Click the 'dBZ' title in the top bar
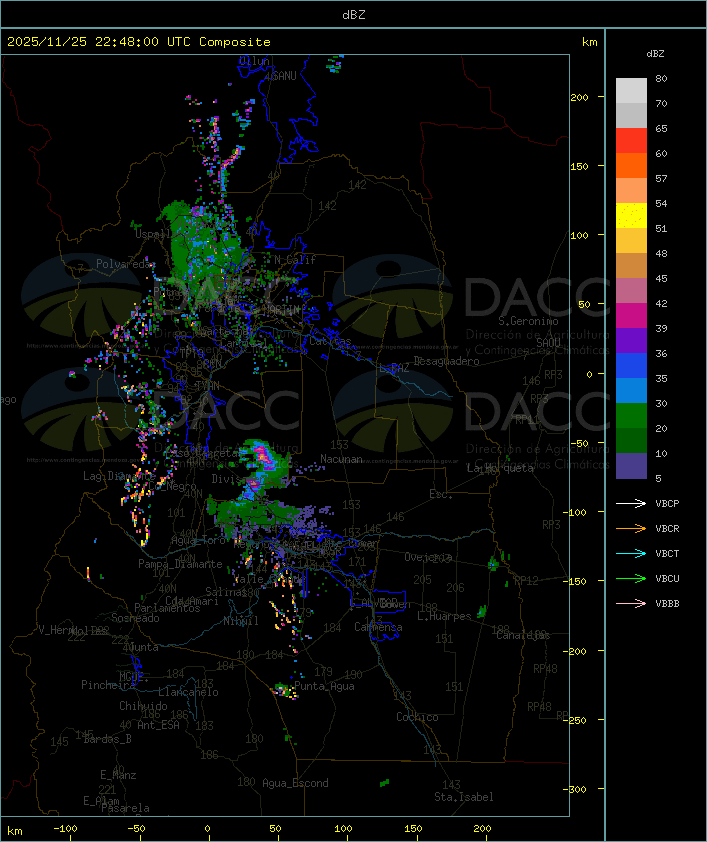The width and height of the screenshot is (707, 842). point(354,14)
